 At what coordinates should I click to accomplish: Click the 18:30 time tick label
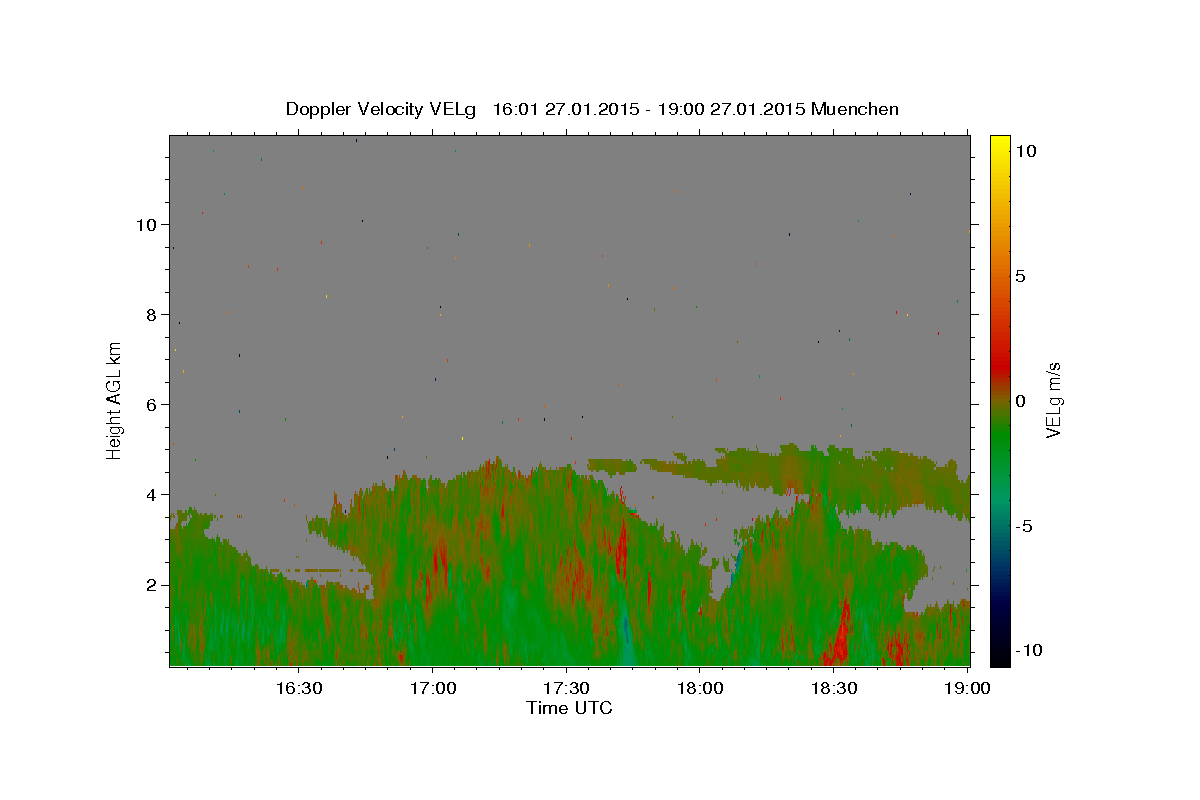[834, 689]
